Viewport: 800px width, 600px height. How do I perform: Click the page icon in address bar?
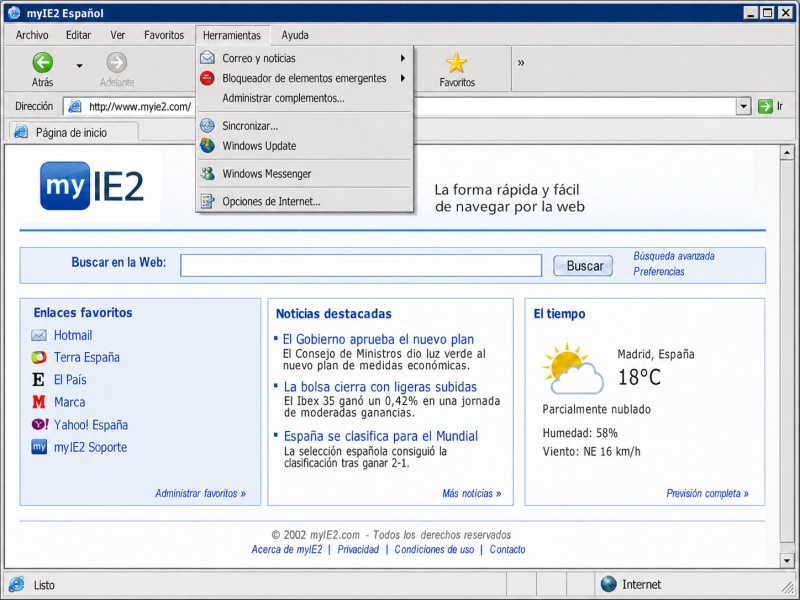pyautogui.click(x=75, y=106)
